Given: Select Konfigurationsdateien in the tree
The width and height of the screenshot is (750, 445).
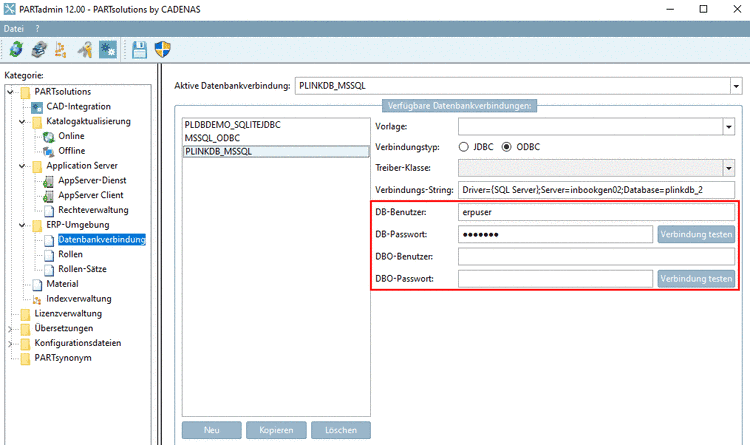Looking at the screenshot, I should coord(77,343).
